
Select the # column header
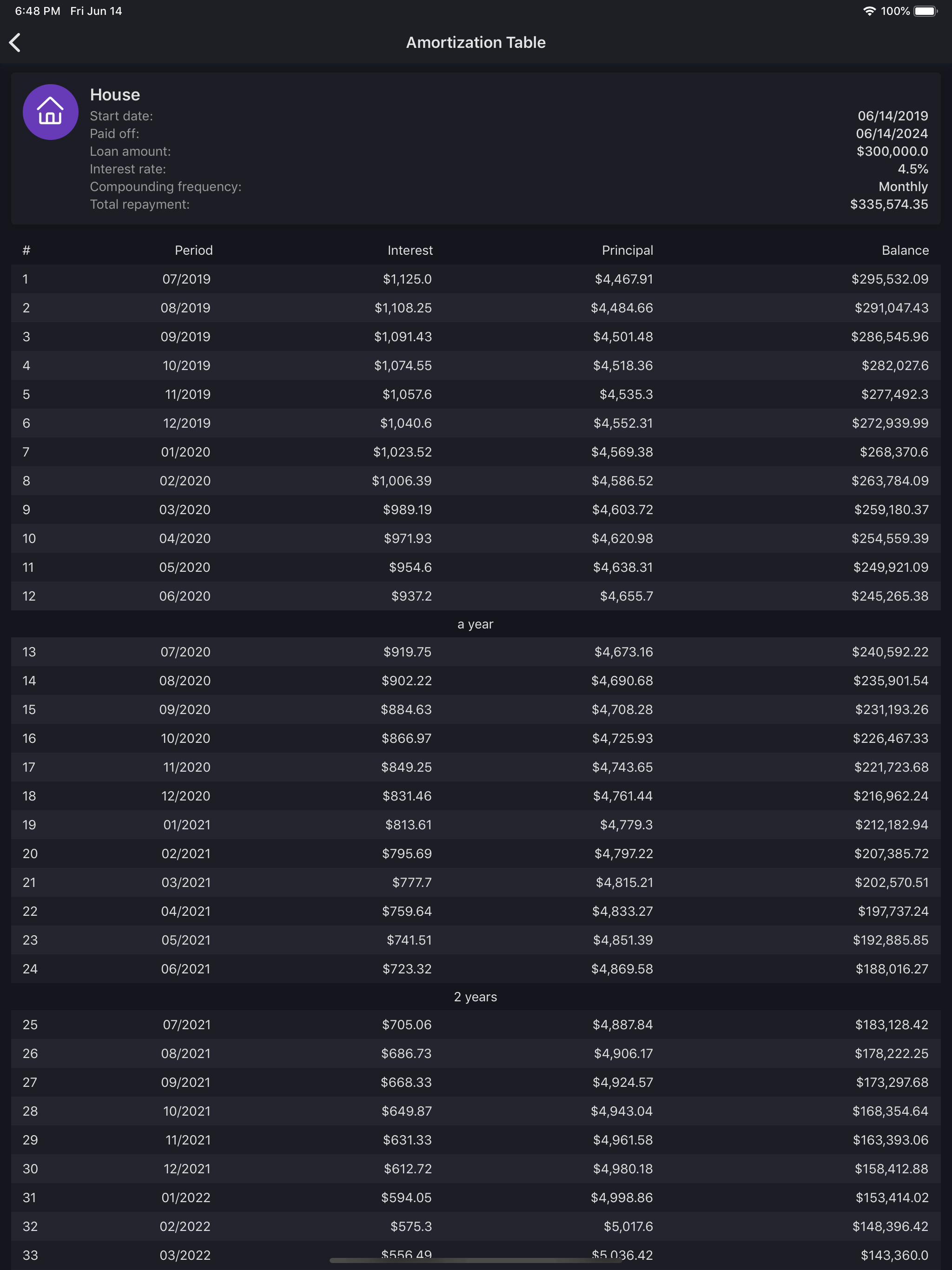[25, 250]
